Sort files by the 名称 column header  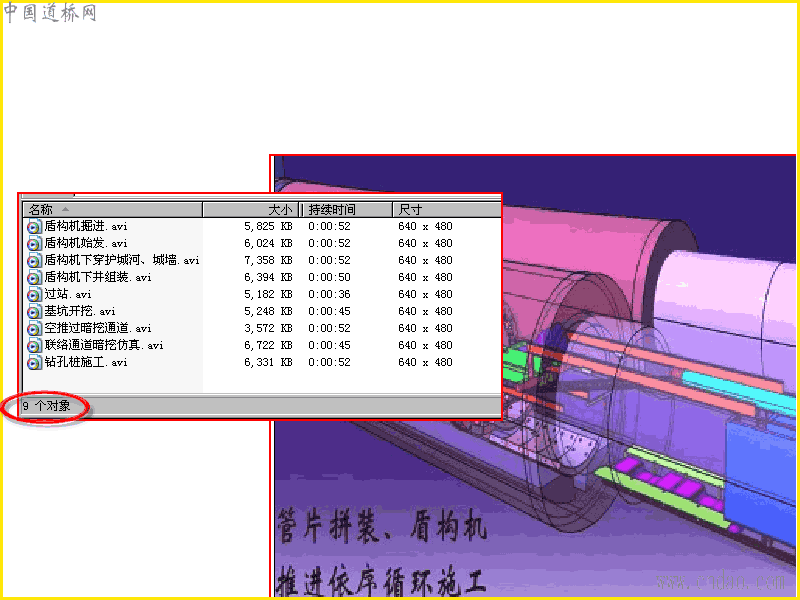point(113,210)
